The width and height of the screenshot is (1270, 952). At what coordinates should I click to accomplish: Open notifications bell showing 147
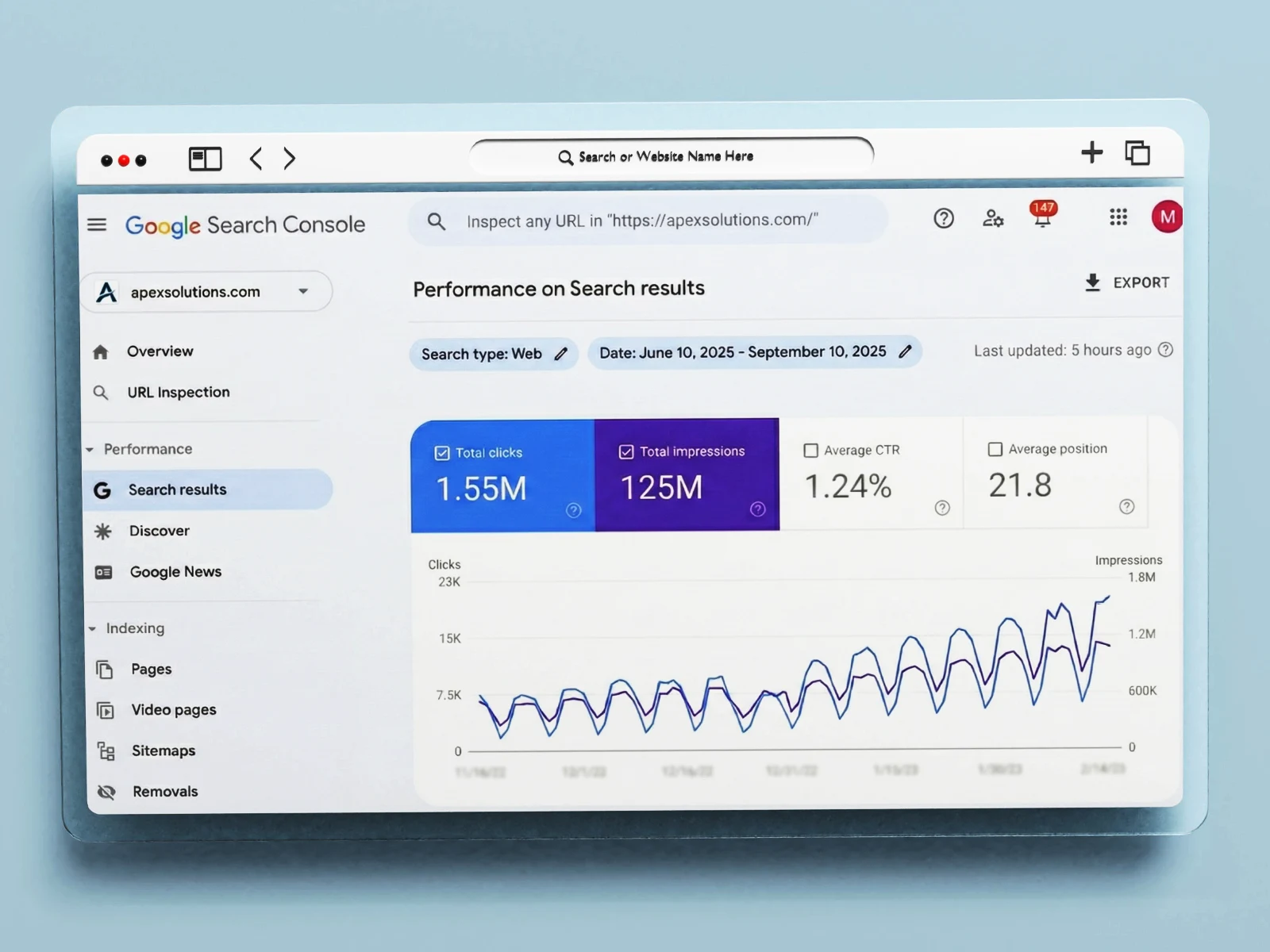click(1042, 216)
